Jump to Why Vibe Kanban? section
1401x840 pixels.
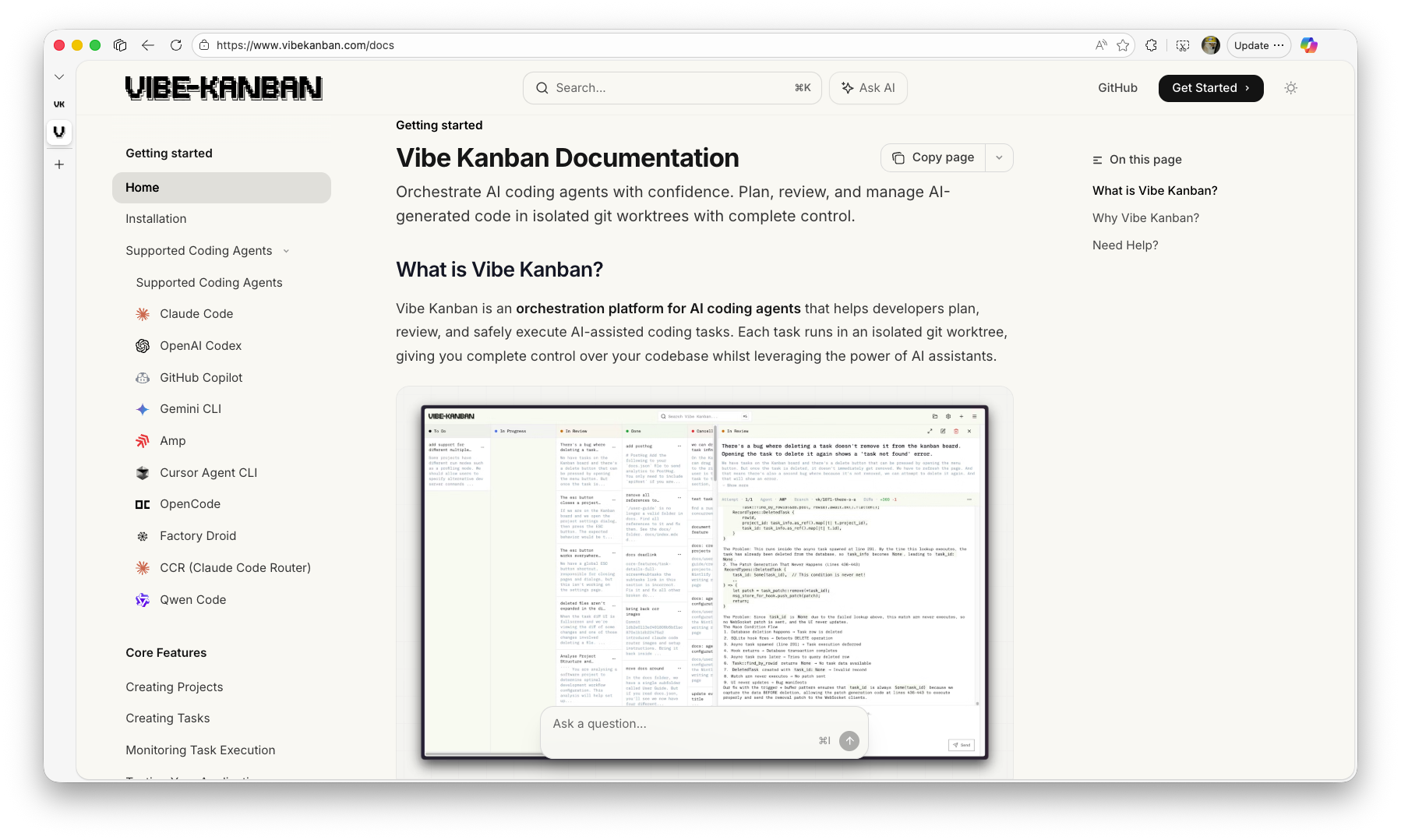(1145, 218)
